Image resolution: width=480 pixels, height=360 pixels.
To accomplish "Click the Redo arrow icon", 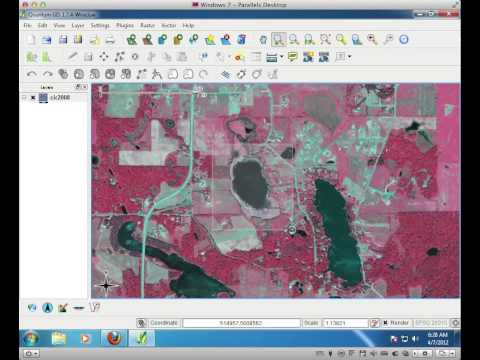I will [x=47, y=74].
